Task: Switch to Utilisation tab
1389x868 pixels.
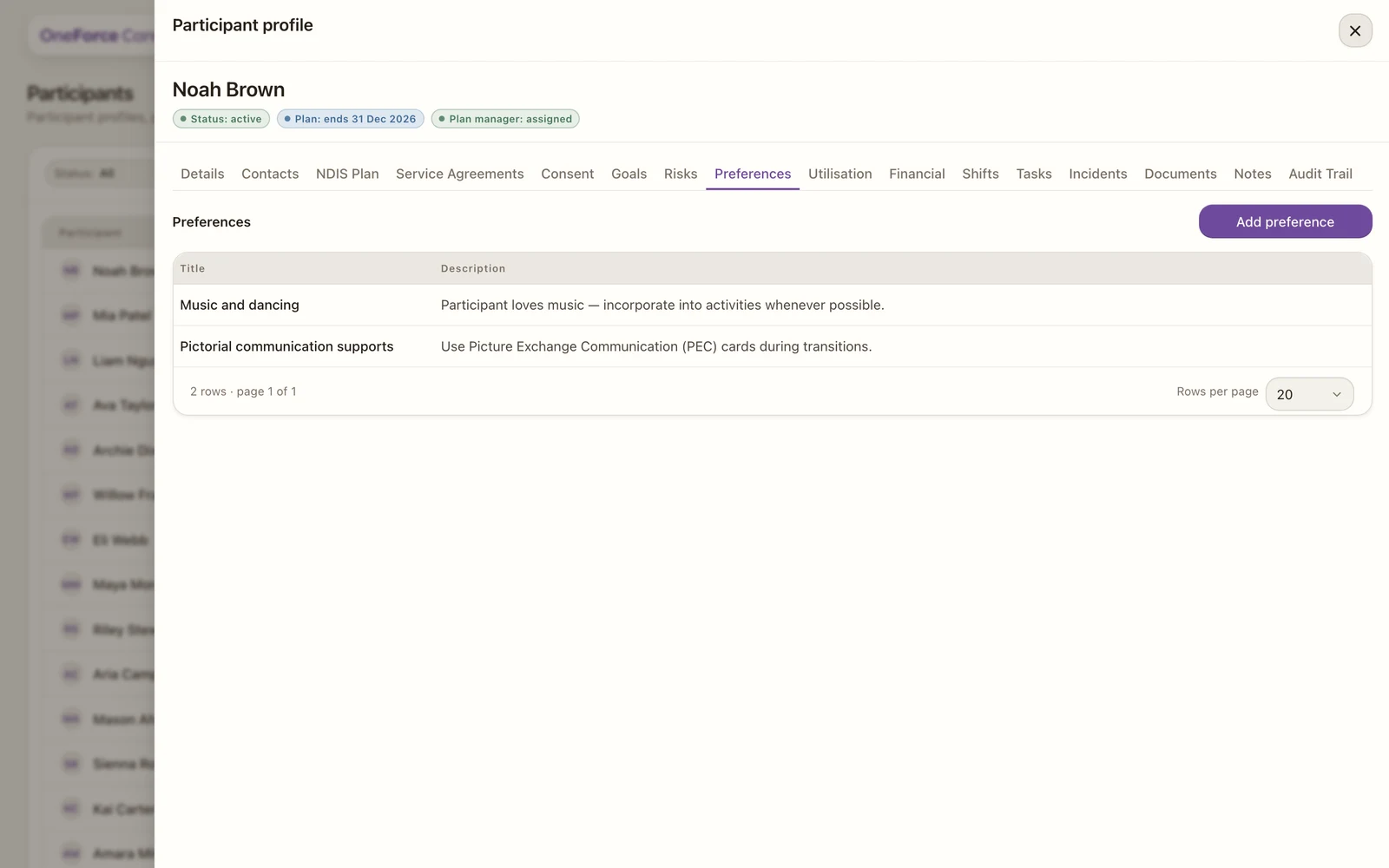Action: point(839,174)
